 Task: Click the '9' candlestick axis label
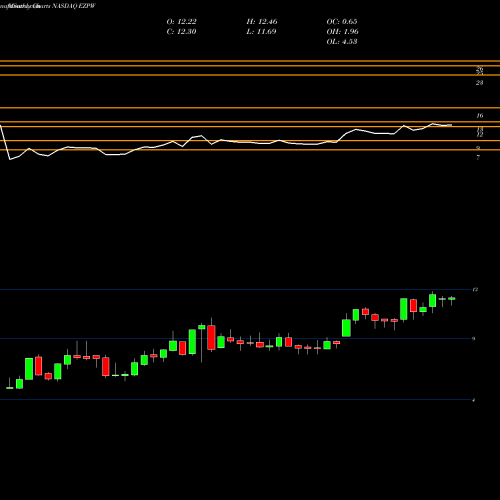(x=474, y=339)
